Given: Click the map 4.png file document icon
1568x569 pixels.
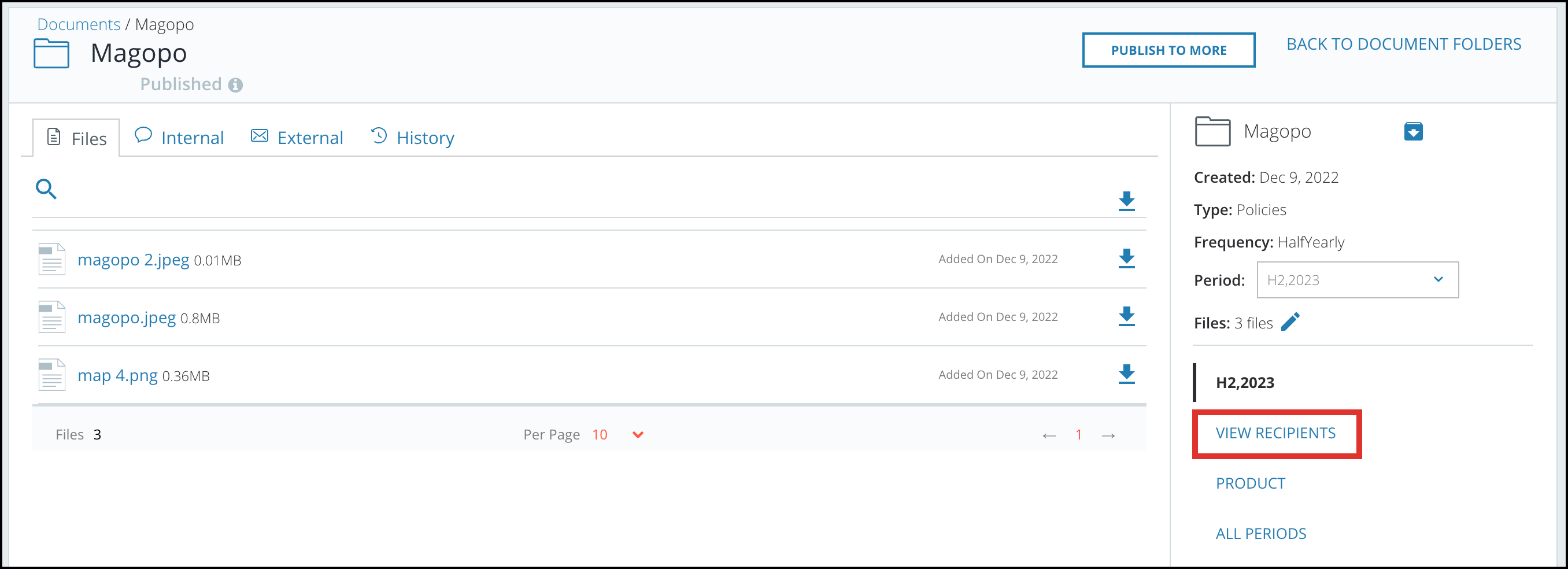Looking at the screenshot, I should 51,375.
